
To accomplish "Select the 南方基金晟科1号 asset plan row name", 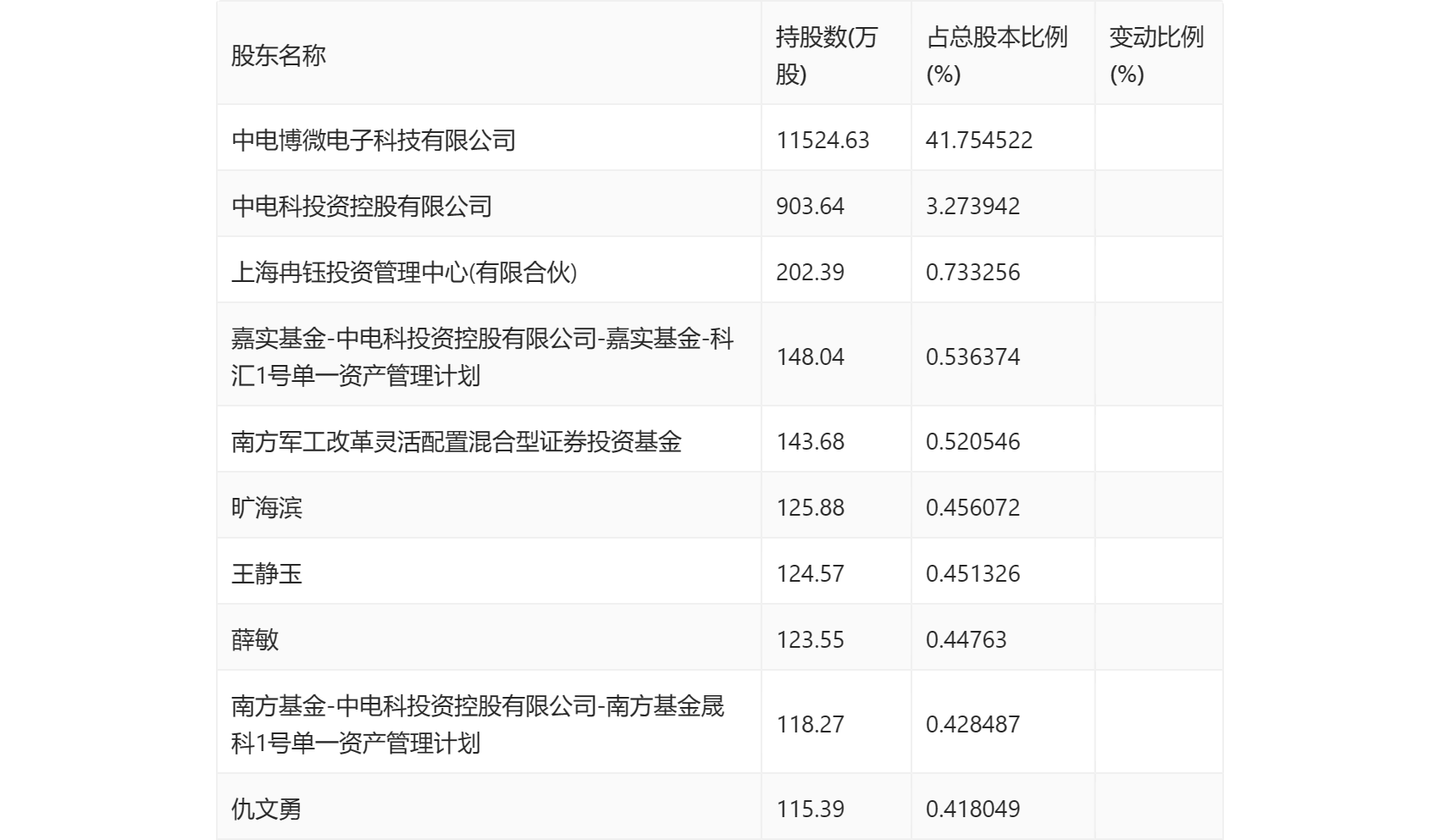I will [x=478, y=724].
